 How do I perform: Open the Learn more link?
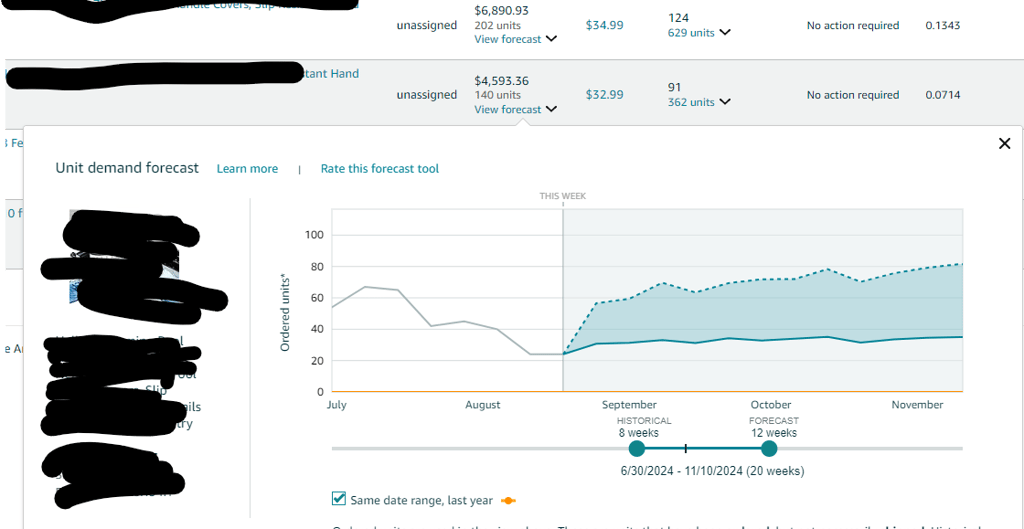[247, 169]
